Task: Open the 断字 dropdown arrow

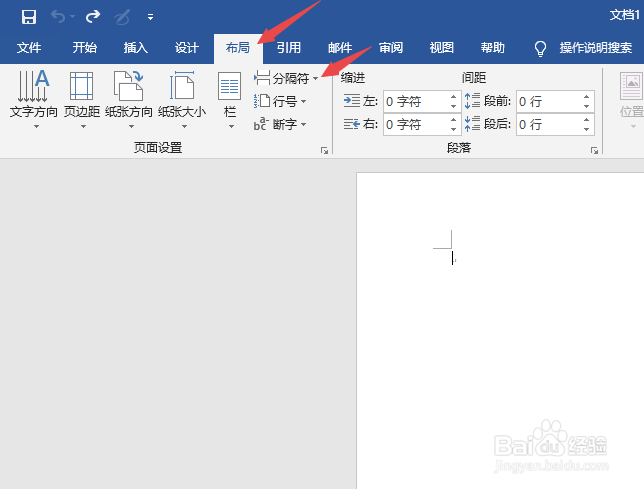Action: pos(303,124)
